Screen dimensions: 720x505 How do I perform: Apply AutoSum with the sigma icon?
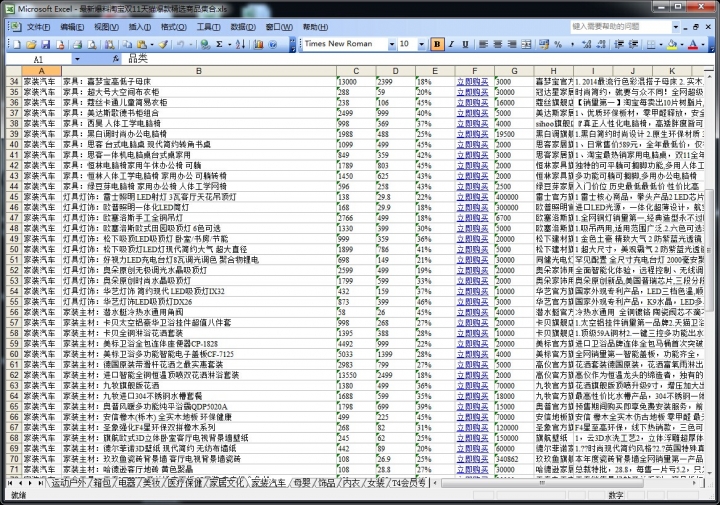219,45
